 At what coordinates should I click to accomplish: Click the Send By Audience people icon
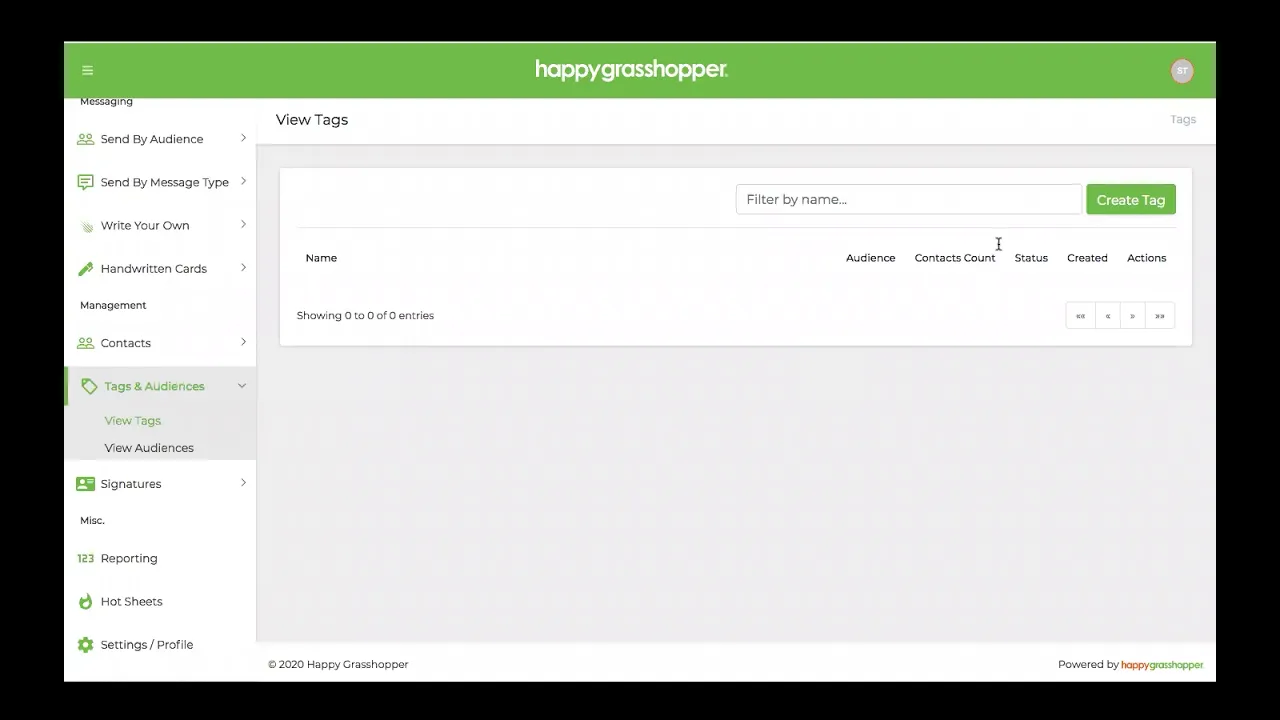86,139
